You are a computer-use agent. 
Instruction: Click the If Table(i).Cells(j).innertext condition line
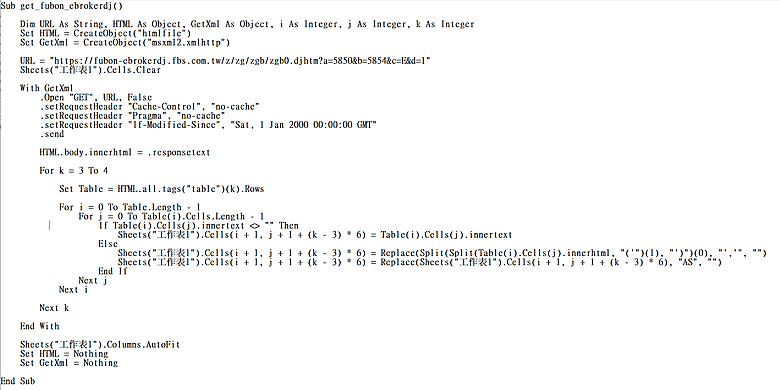coord(198,225)
